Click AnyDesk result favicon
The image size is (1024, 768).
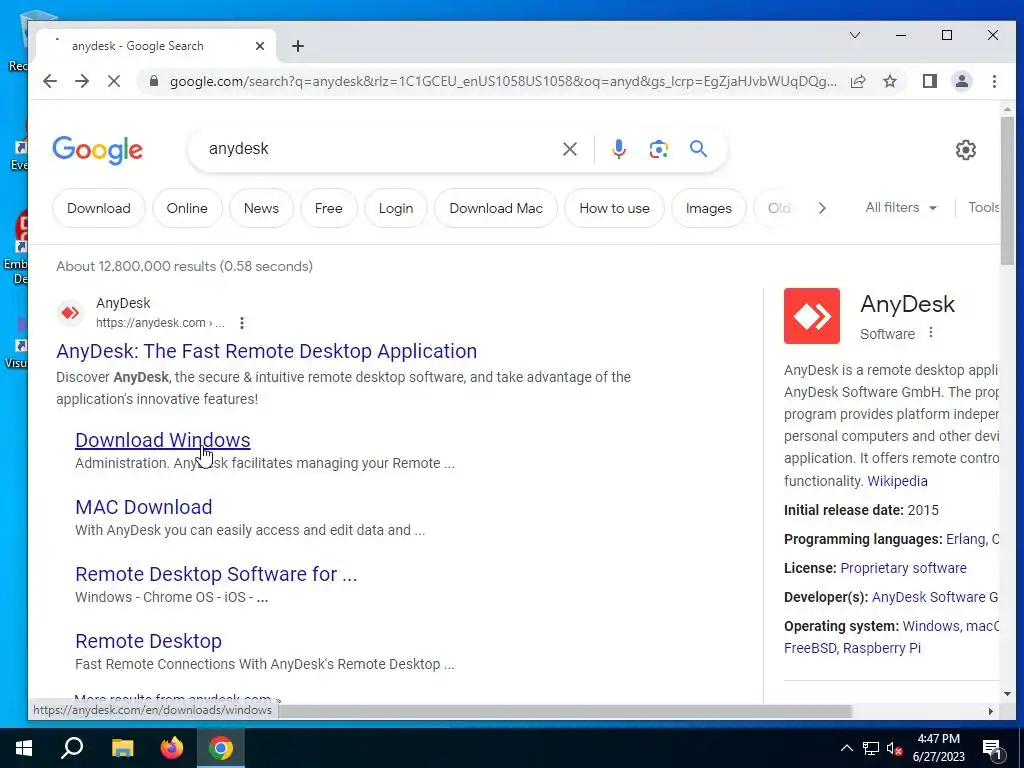pyautogui.click(x=70, y=313)
